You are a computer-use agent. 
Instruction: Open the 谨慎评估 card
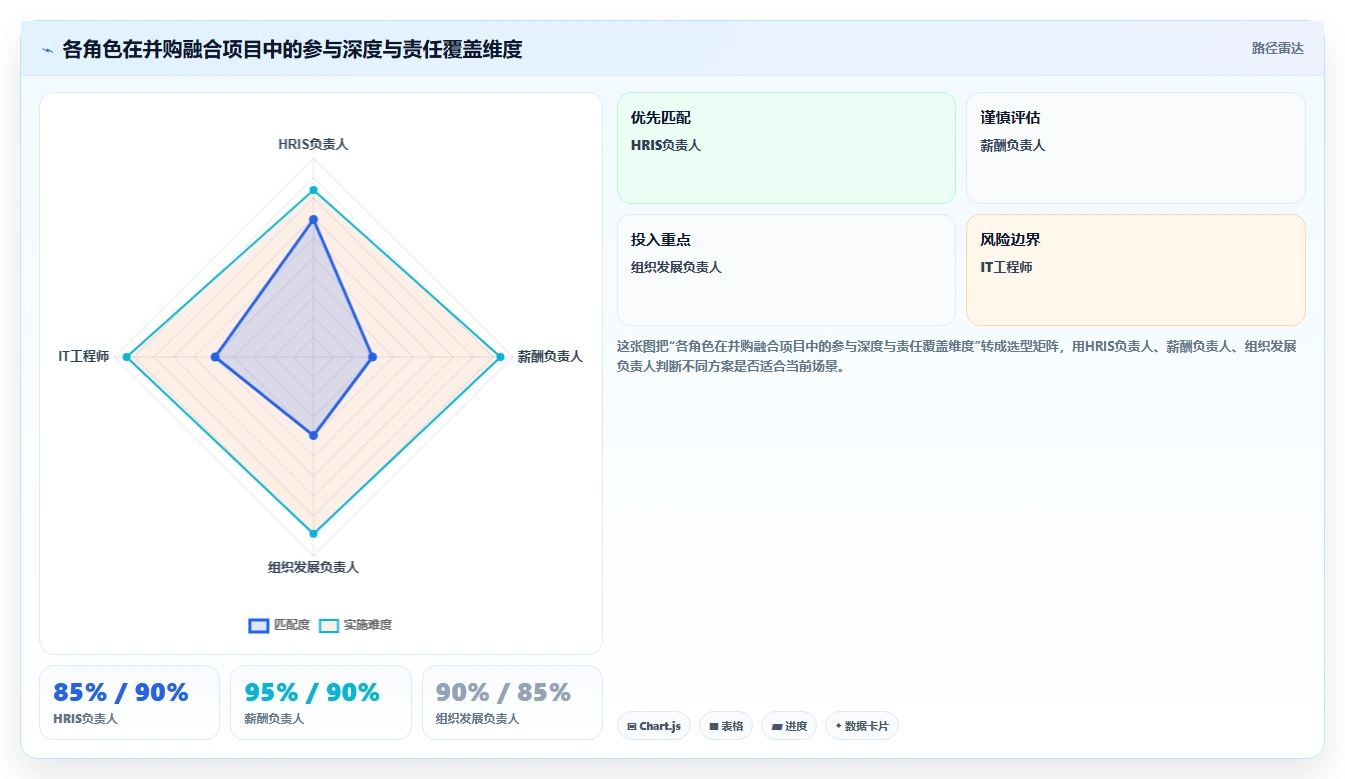tap(1135, 148)
